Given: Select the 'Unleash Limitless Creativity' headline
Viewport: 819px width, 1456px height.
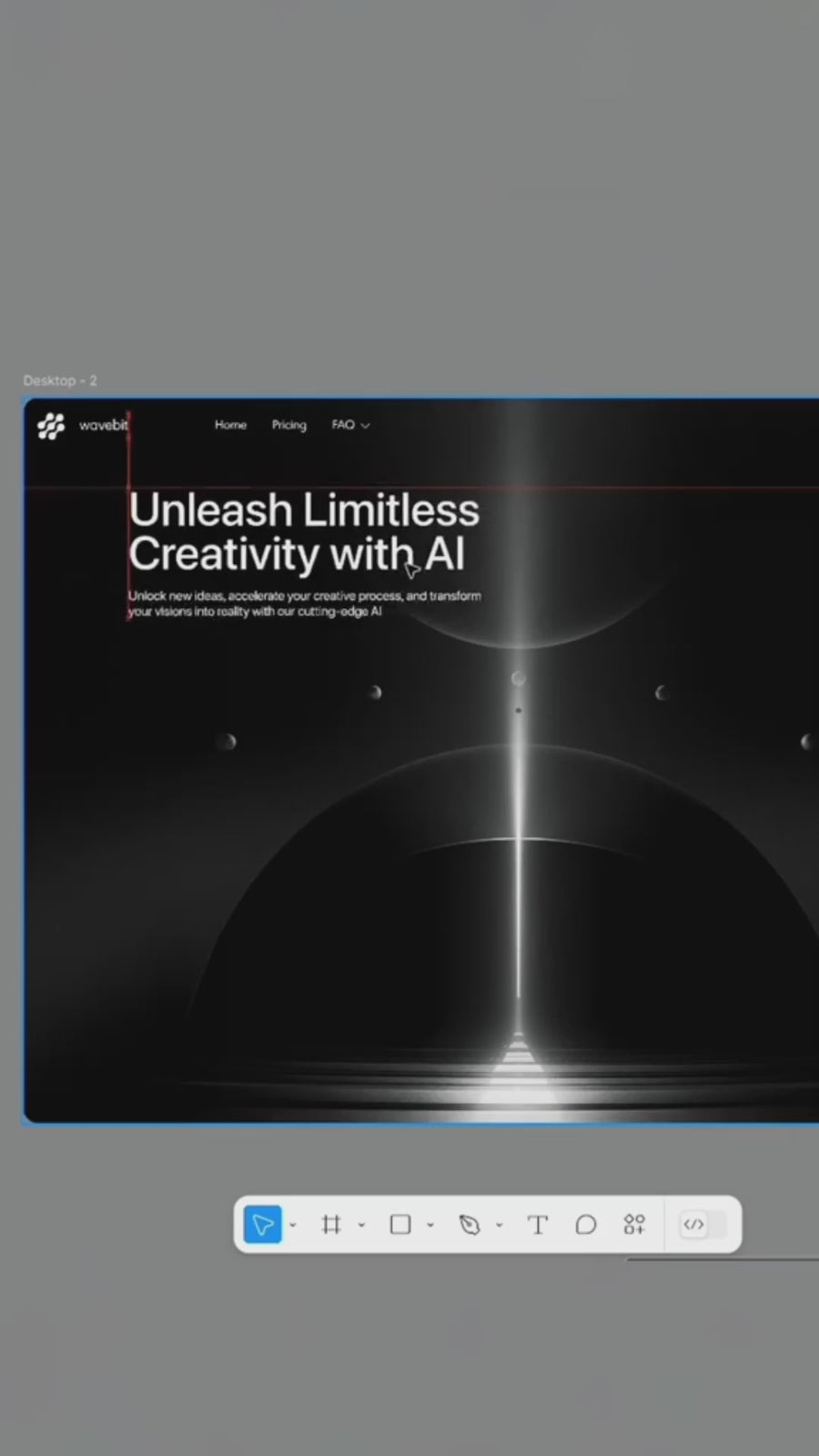Looking at the screenshot, I should (303, 532).
